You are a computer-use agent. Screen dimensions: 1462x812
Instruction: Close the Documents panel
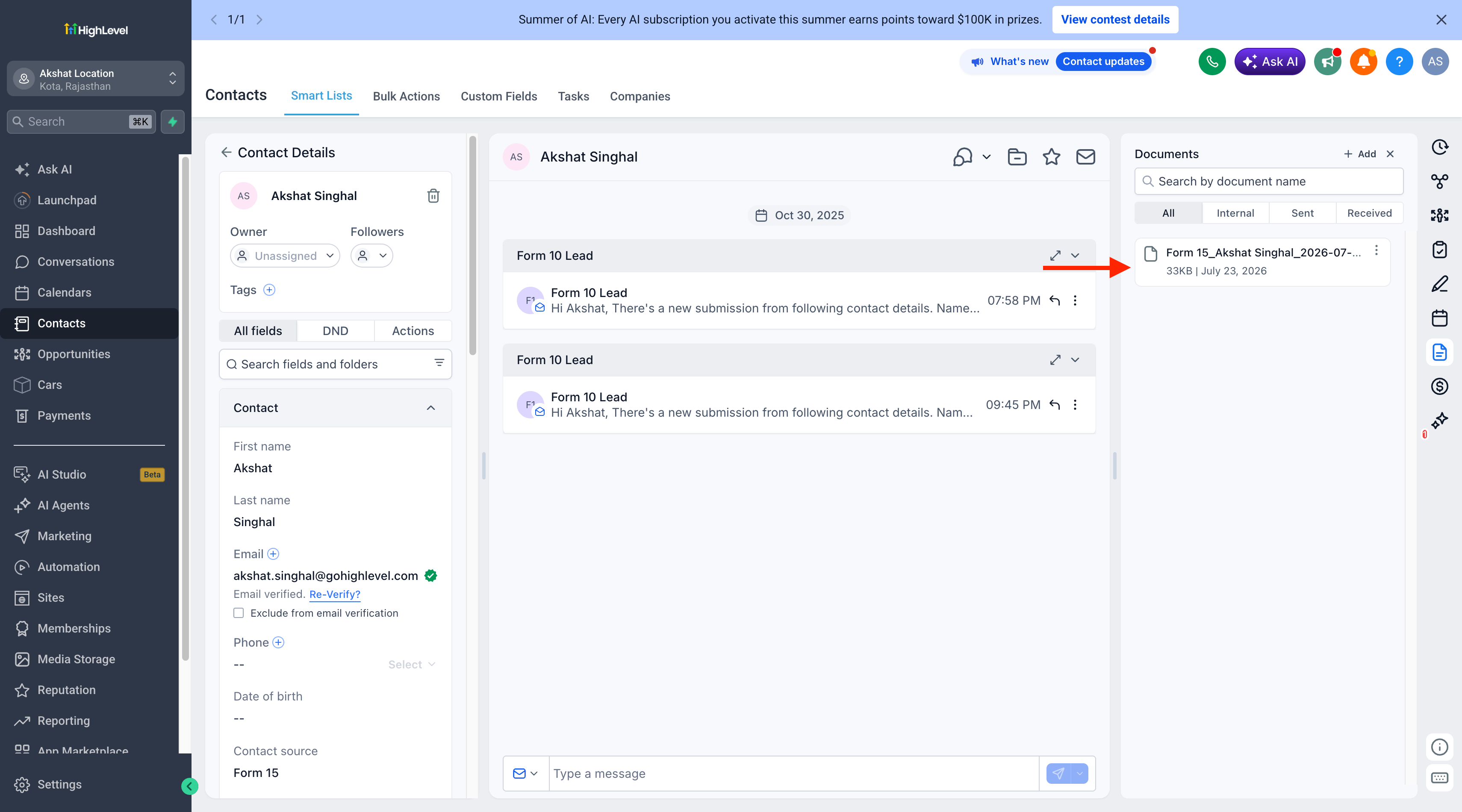[1390, 154]
